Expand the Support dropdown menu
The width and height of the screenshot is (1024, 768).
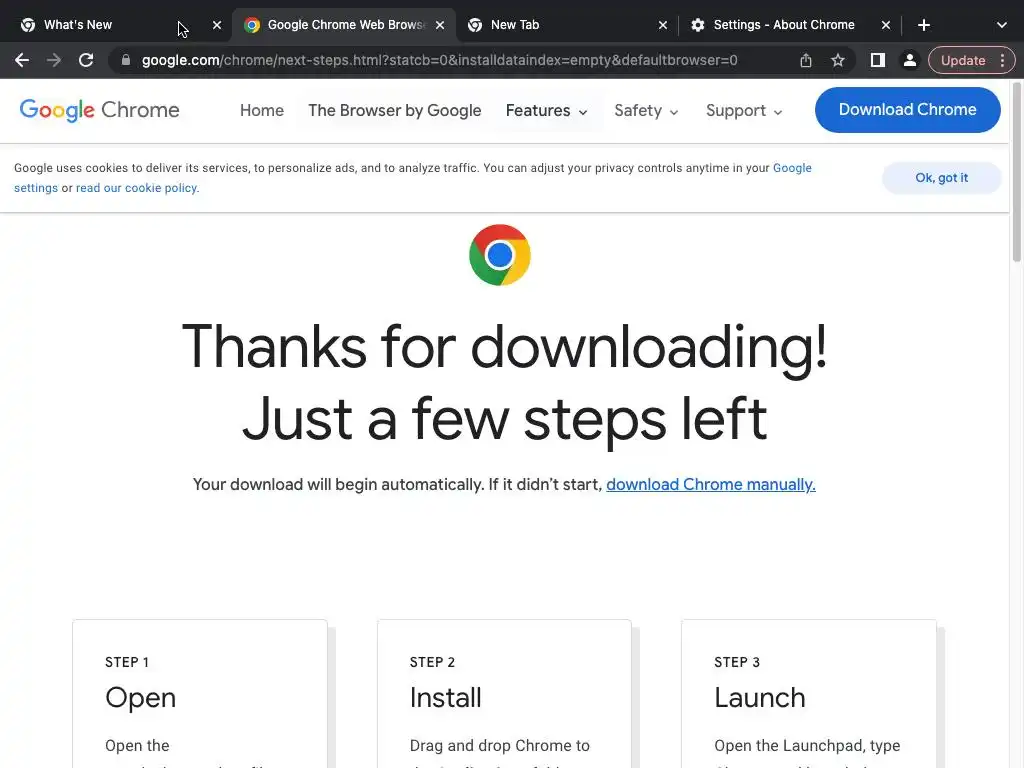744,110
